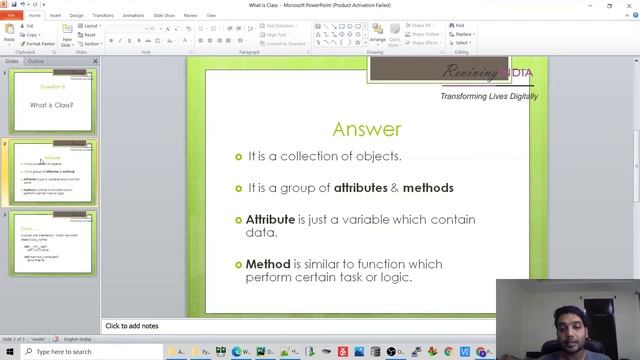Toggle text Shadow formatting
This screenshot has width=640, height=360.
[139, 41]
